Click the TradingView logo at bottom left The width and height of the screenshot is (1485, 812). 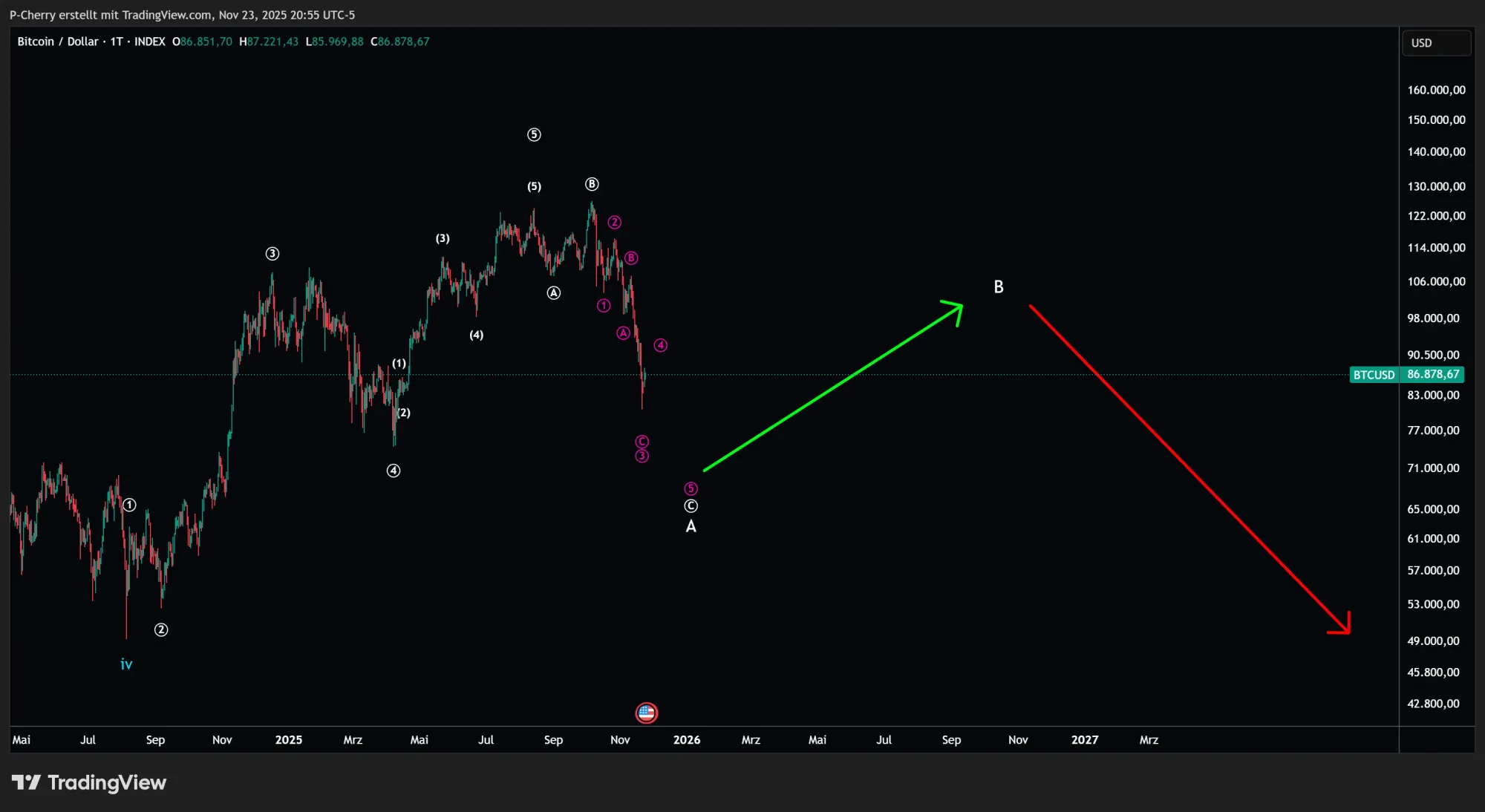[x=89, y=782]
